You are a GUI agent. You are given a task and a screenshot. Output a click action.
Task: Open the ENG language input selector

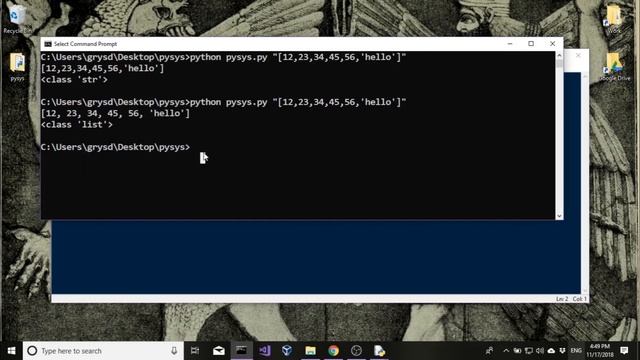pos(576,351)
